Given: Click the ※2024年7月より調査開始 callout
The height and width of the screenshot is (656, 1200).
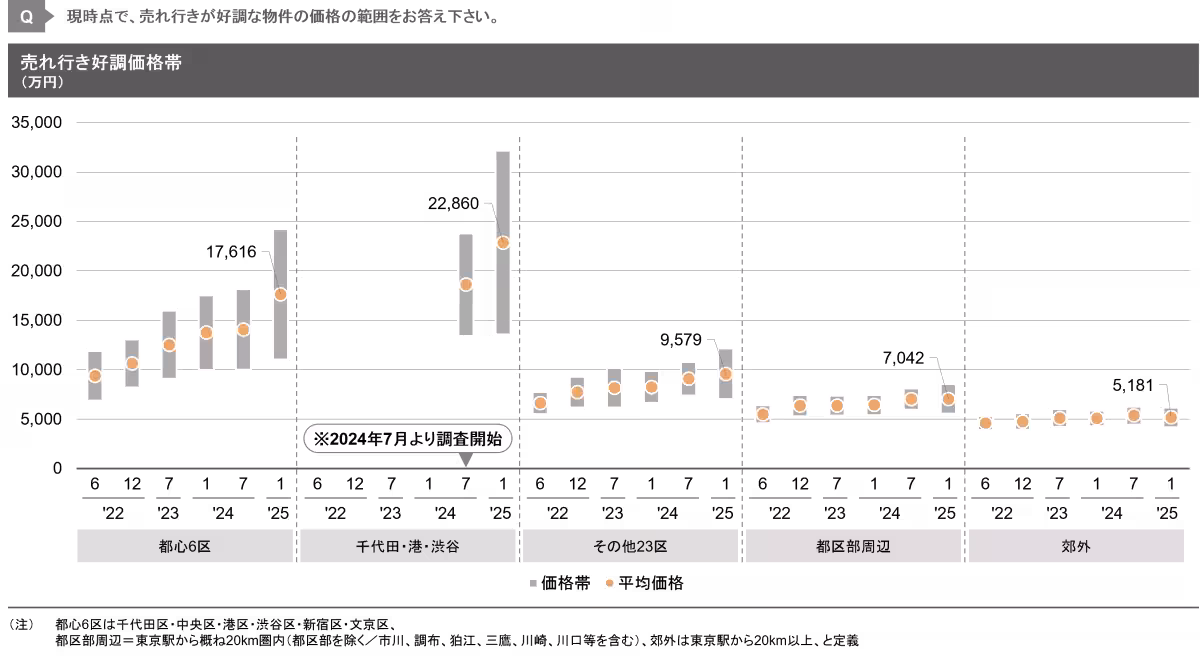Looking at the screenshot, I should [407, 438].
